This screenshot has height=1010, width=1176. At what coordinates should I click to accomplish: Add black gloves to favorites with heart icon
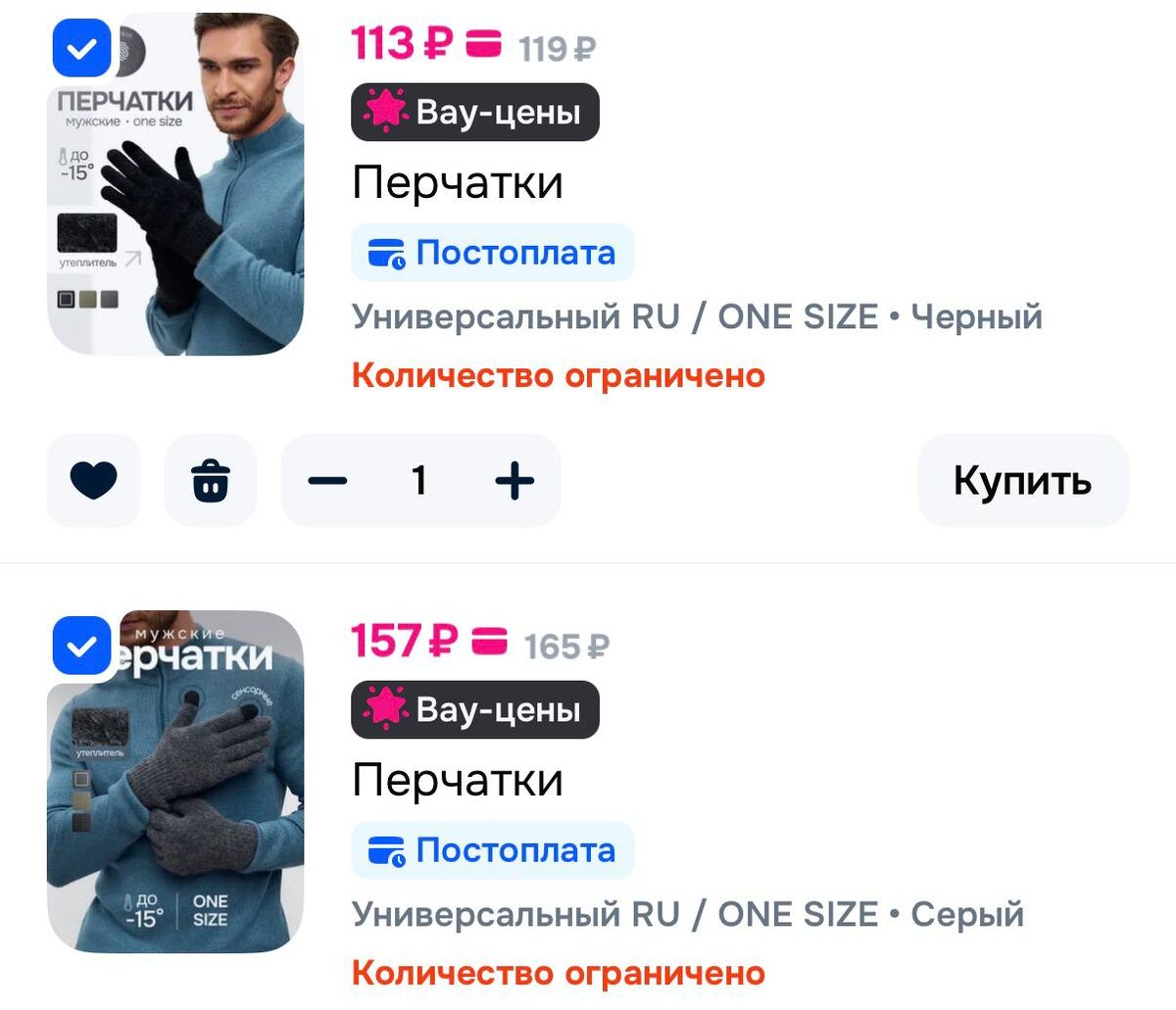[x=94, y=480]
